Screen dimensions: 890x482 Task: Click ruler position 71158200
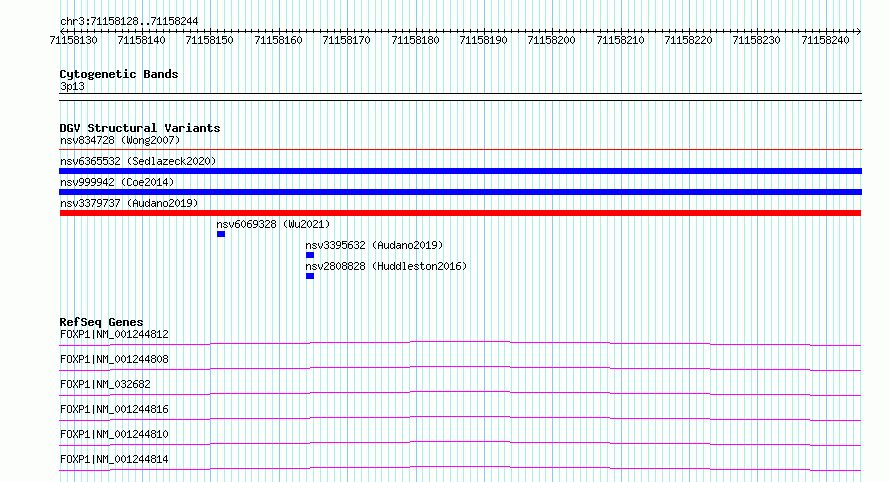pos(551,40)
